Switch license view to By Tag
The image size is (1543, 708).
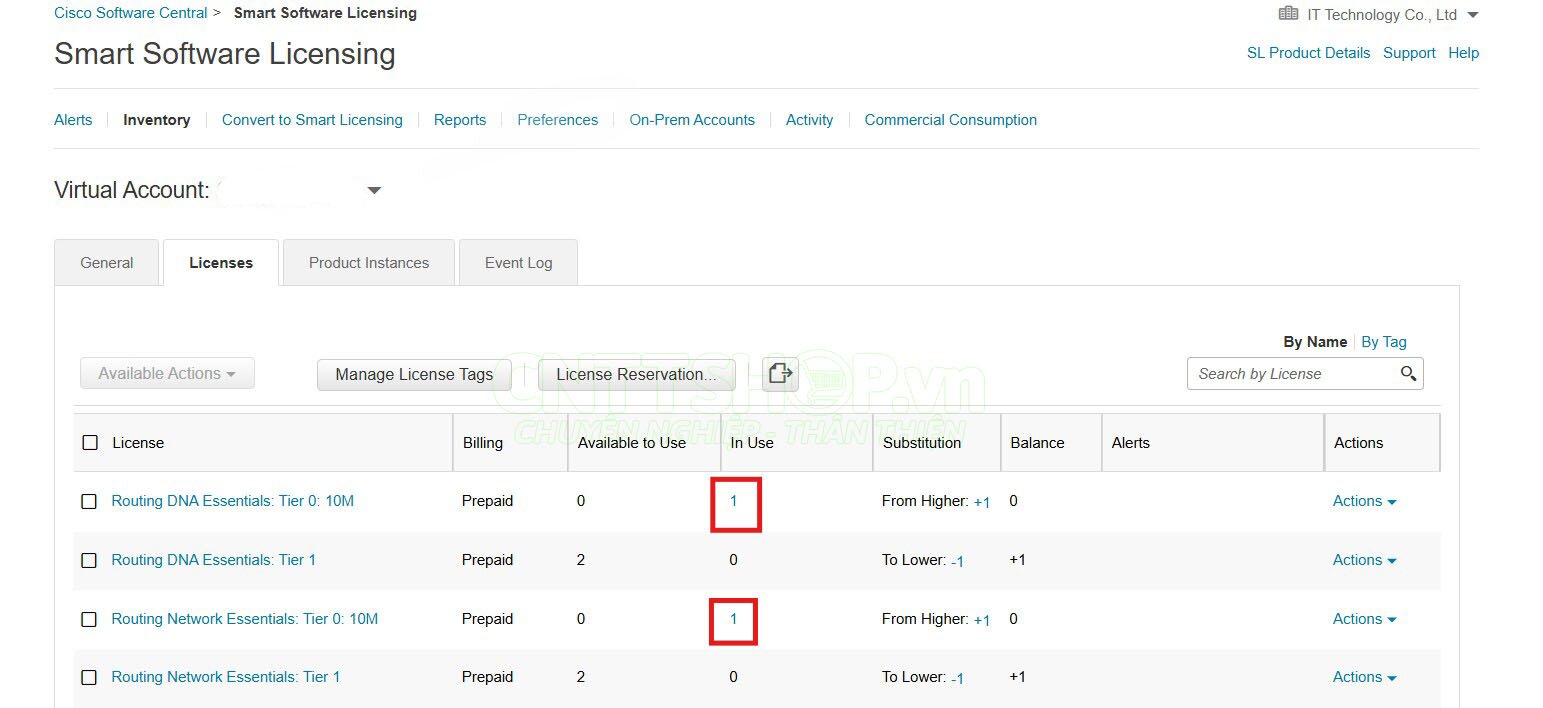[x=1383, y=342]
